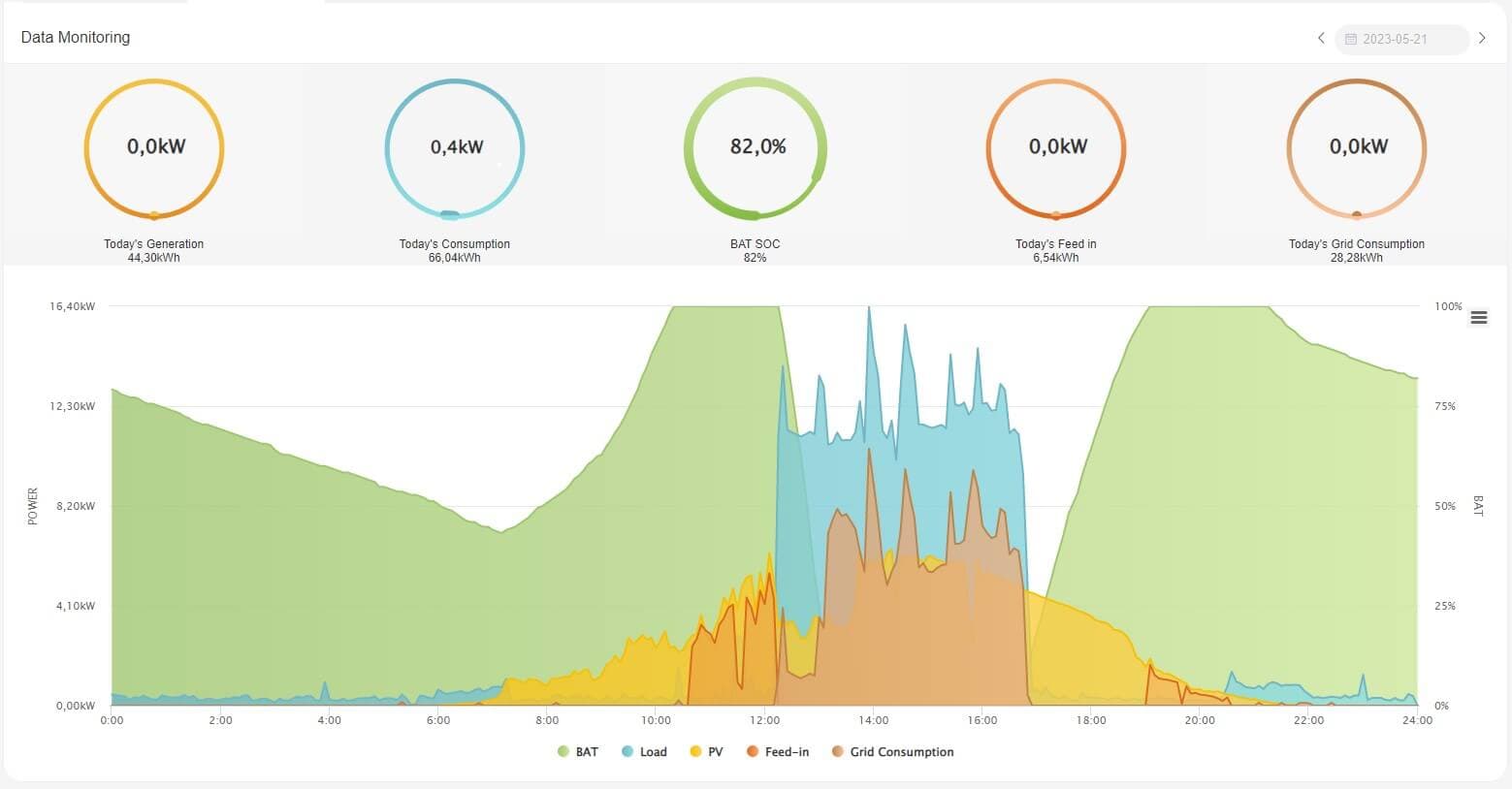The height and width of the screenshot is (789, 1512).
Task: Click the Today's Grid Consumption gauge
Action: pos(1357,148)
